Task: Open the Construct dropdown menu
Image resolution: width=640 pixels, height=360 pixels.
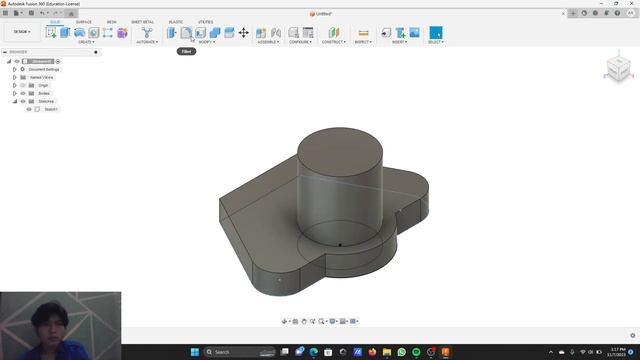Action: tap(333, 42)
